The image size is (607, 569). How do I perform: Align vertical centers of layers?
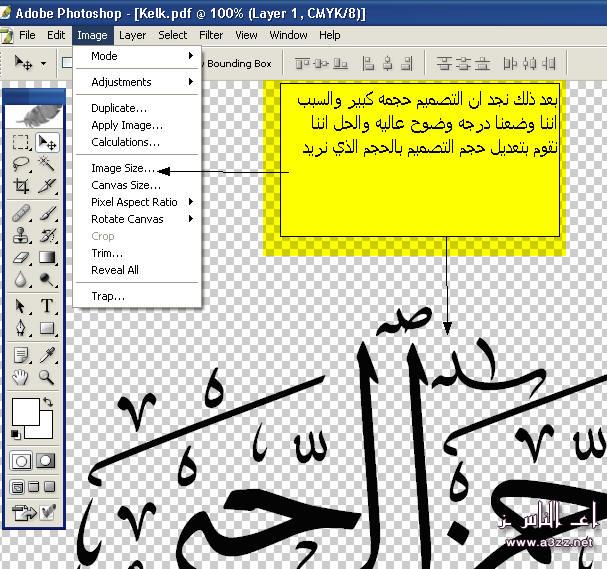coord(321,63)
